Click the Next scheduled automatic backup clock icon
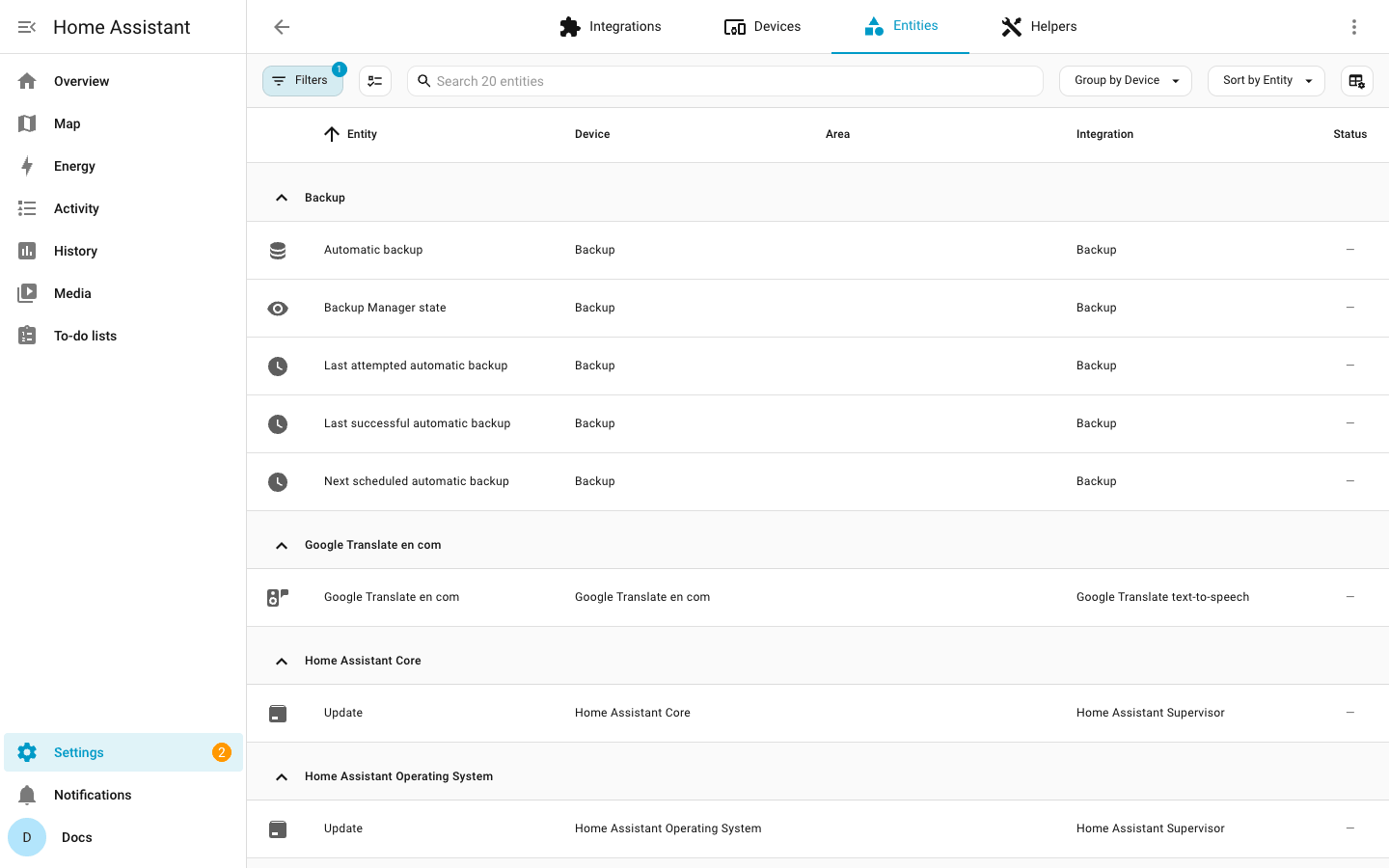This screenshot has width=1389, height=868. (x=278, y=482)
